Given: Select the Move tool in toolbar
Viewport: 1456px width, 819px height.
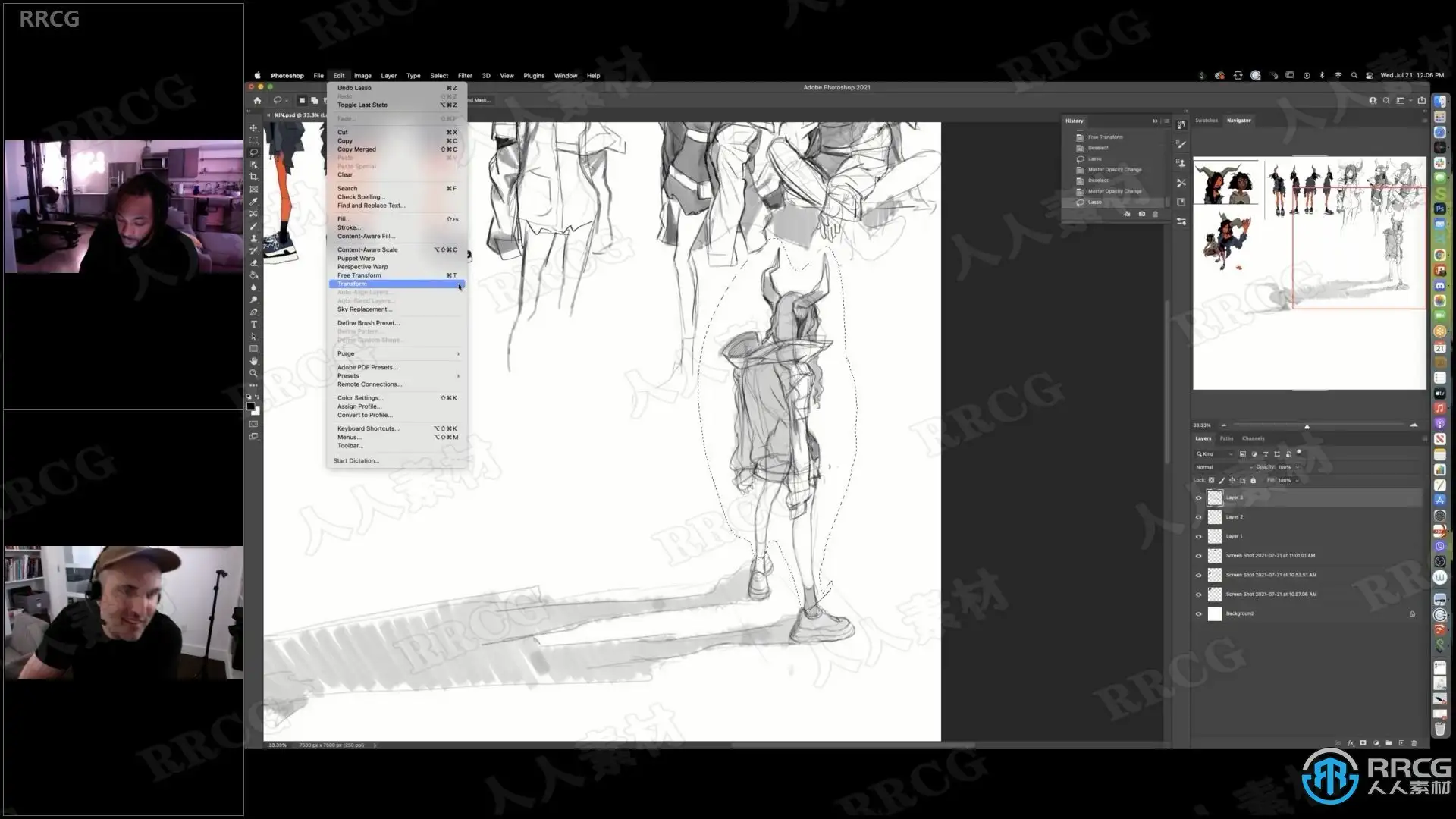Looking at the screenshot, I should [253, 128].
